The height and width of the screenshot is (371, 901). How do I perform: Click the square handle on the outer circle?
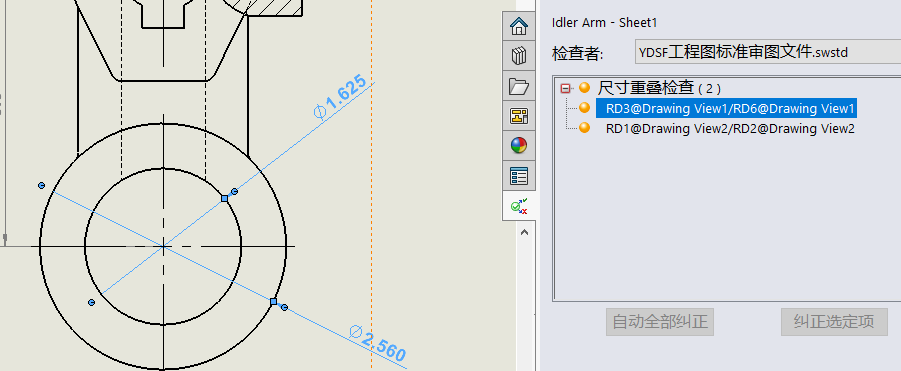click(x=274, y=302)
